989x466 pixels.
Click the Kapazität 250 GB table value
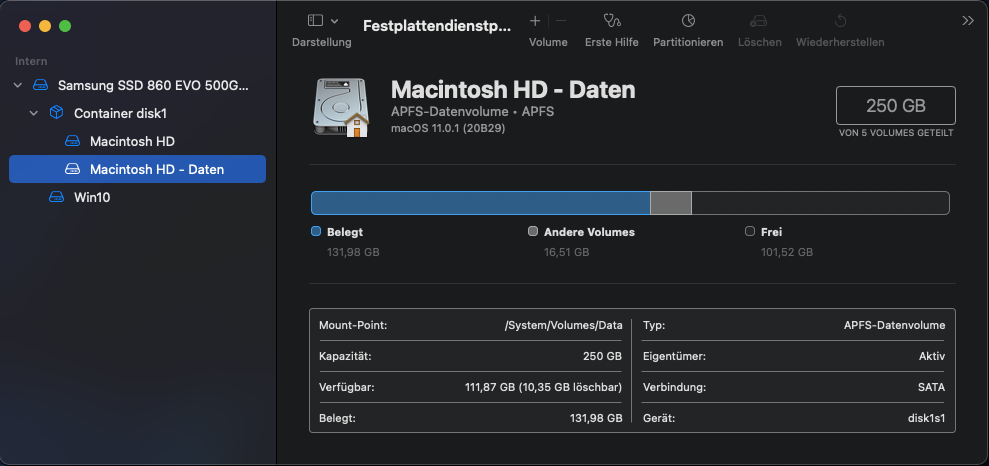602,356
